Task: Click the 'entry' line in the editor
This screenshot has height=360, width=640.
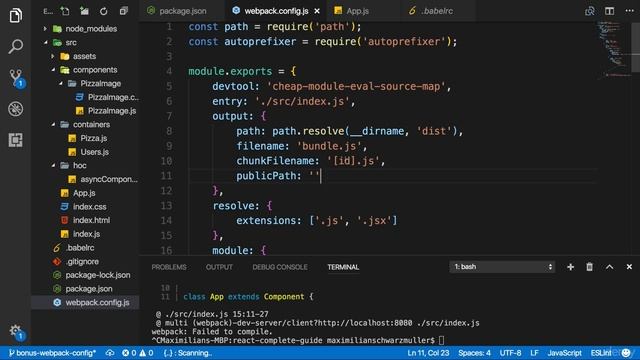Action: tap(284, 101)
